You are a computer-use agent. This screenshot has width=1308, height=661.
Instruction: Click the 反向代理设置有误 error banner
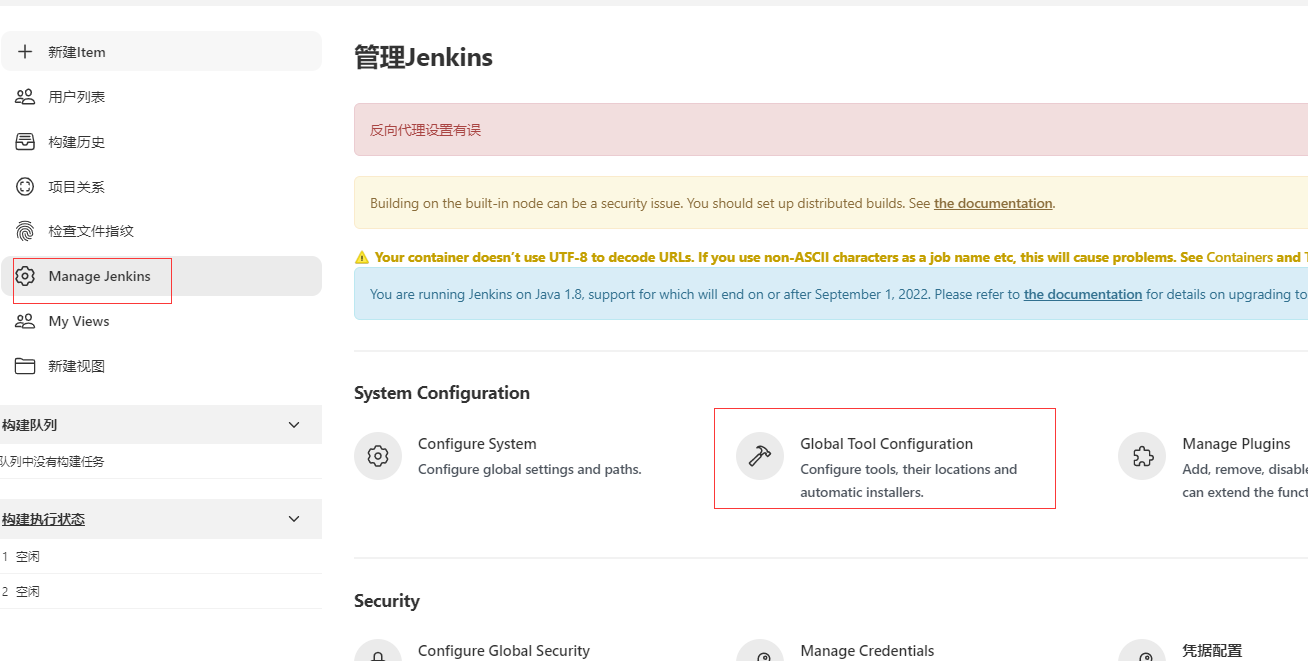coord(426,130)
